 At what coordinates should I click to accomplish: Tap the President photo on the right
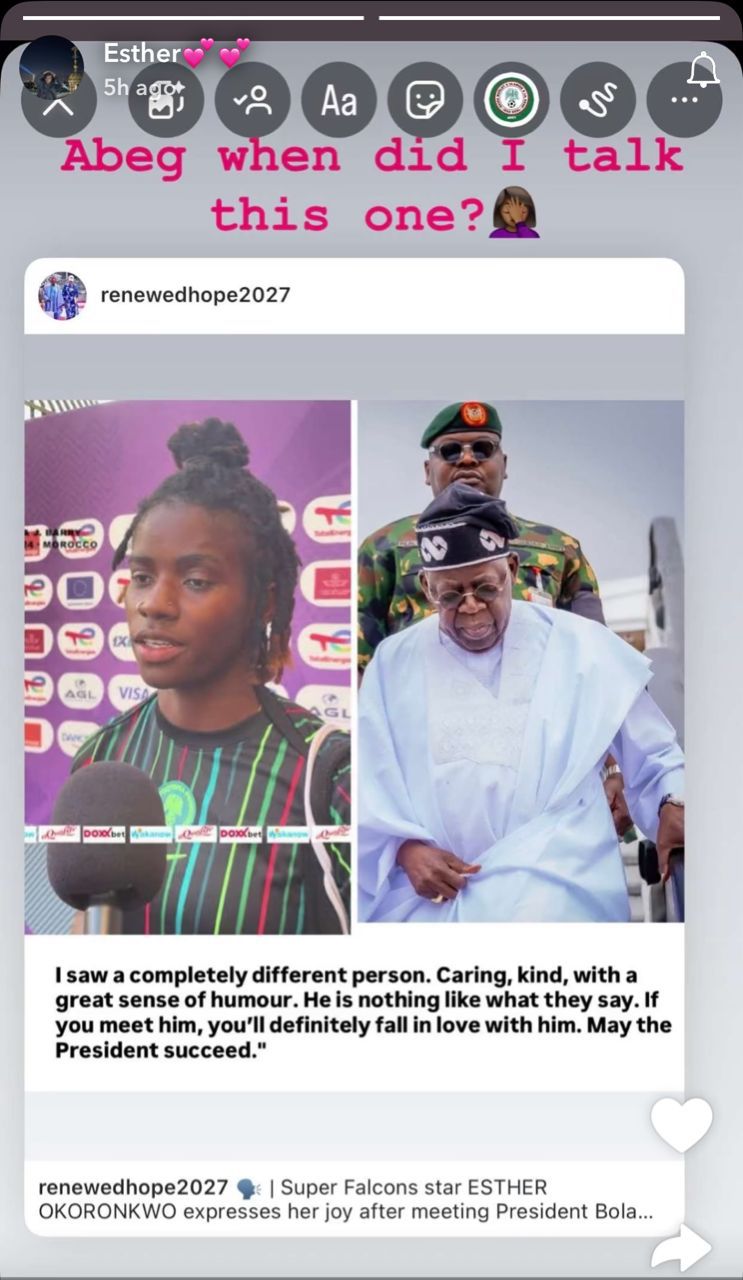(x=521, y=661)
